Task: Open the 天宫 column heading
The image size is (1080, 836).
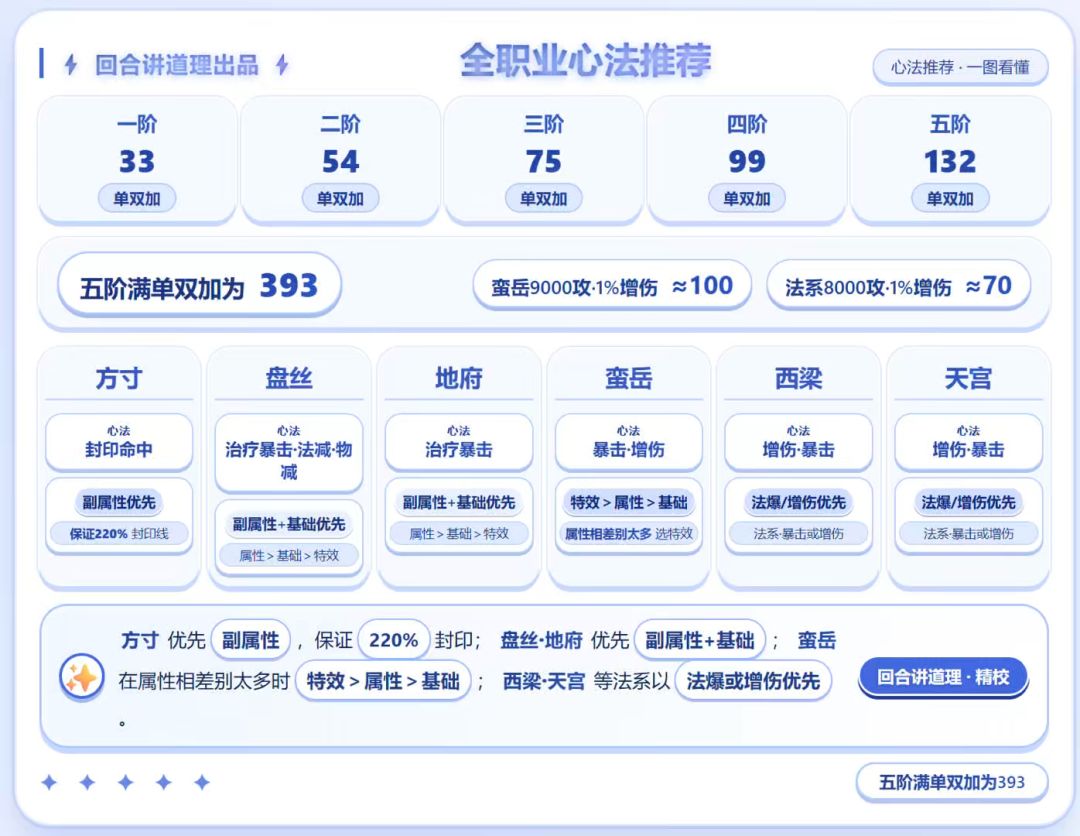Action: pyautogui.click(x=968, y=378)
